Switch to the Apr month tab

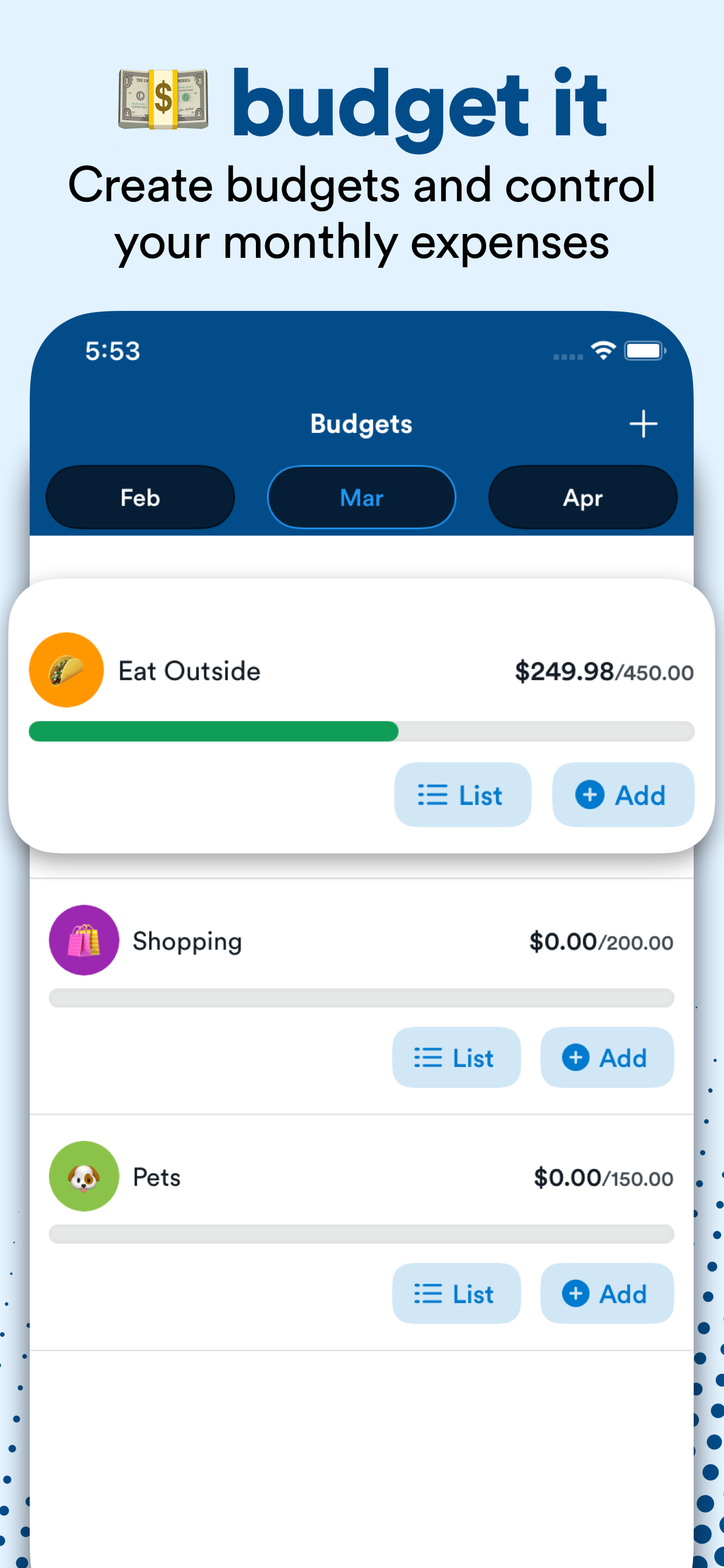(583, 498)
